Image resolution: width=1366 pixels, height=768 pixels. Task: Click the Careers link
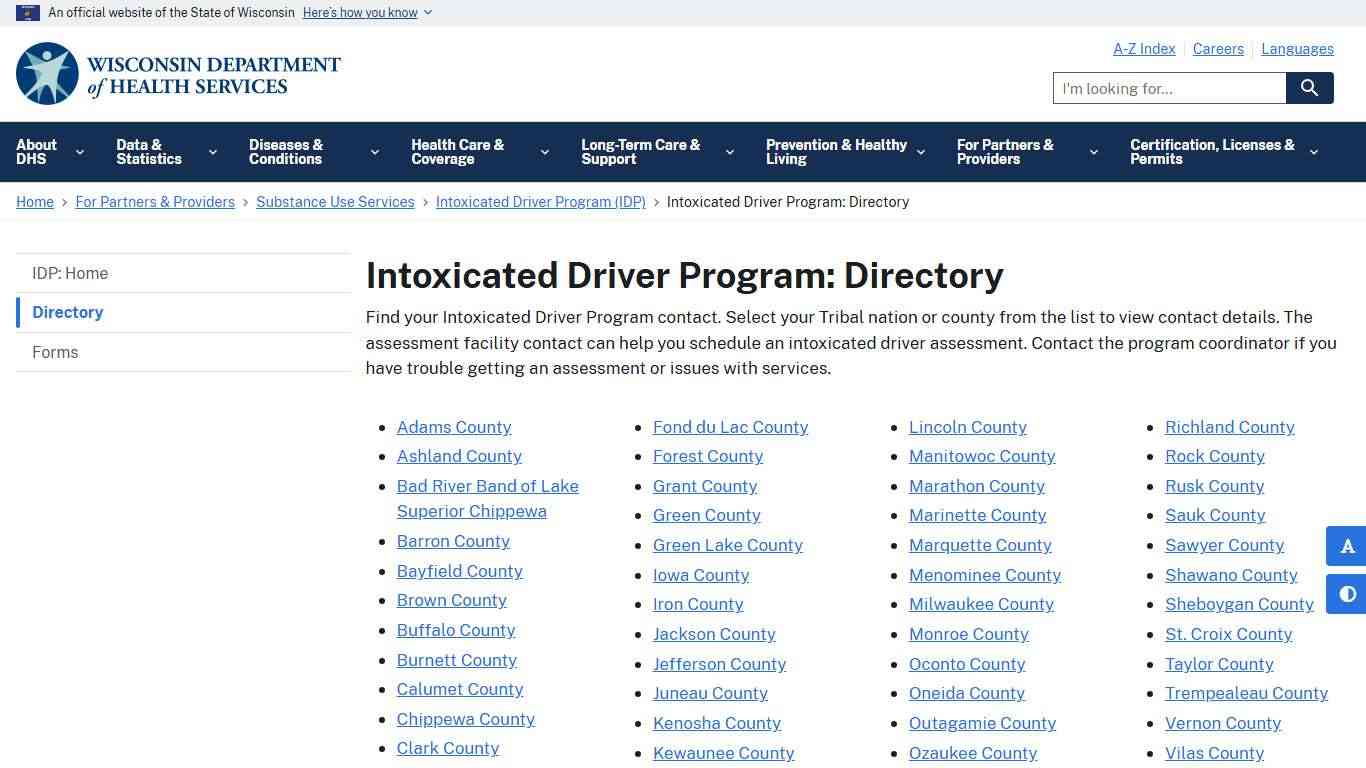pyautogui.click(x=1218, y=48)
